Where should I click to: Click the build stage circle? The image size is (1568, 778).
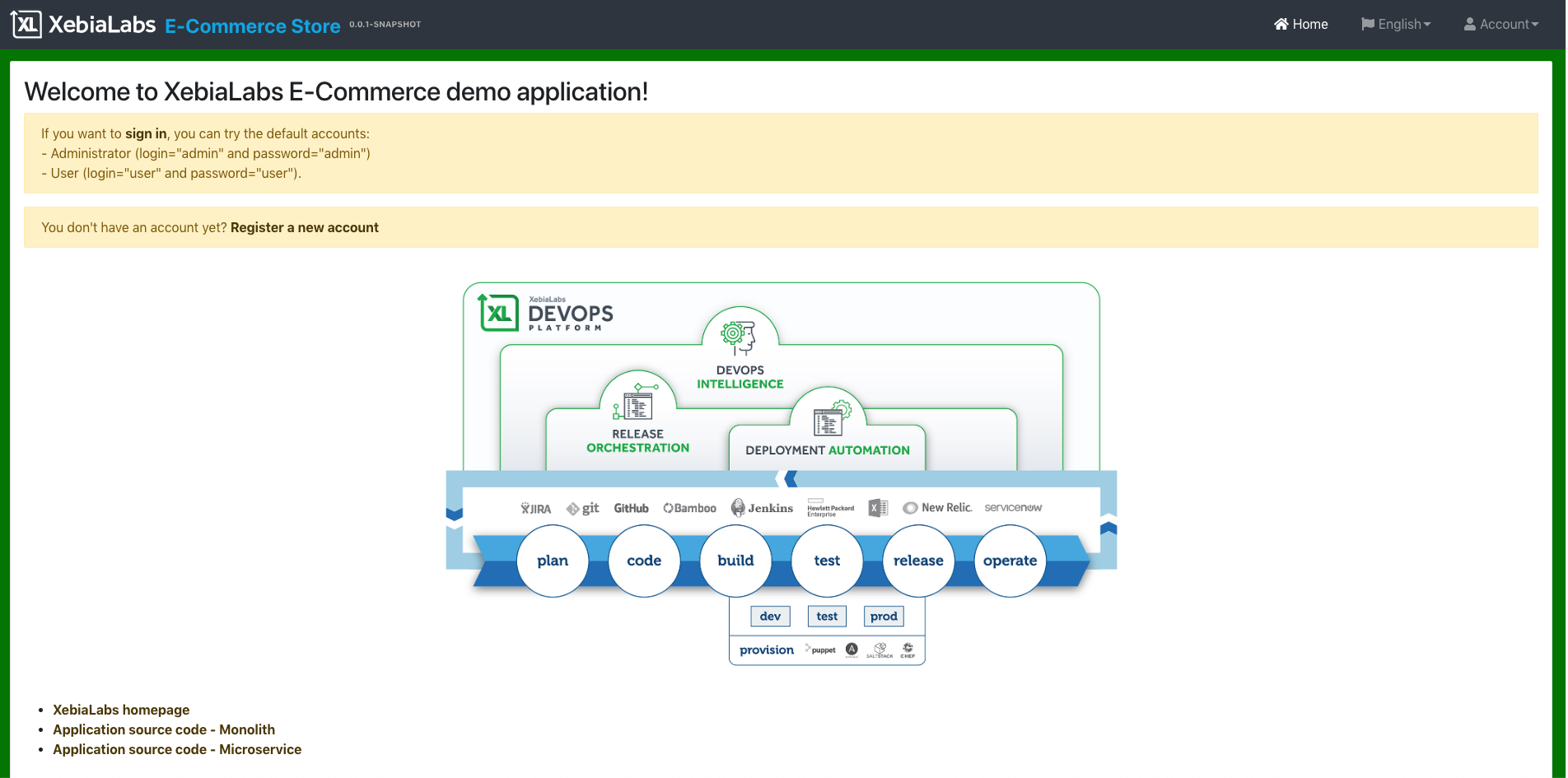tap(735, 561)
